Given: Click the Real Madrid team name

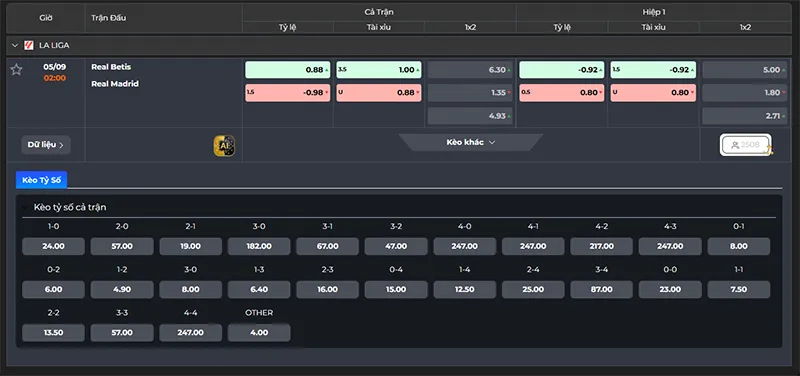Looking at the screenshot, I should click(115, 84).
